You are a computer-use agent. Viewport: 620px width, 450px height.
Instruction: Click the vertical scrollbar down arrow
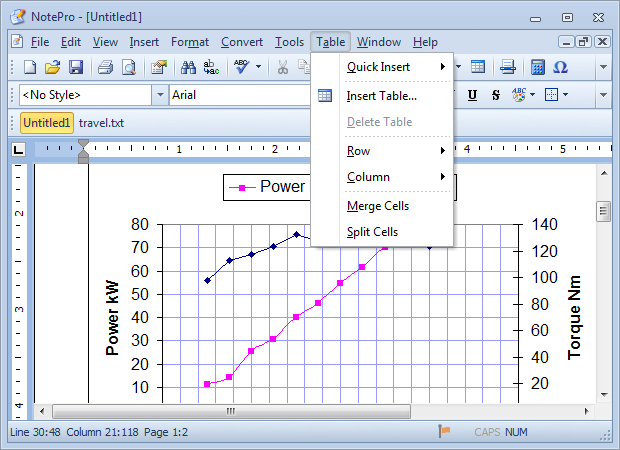604,394
